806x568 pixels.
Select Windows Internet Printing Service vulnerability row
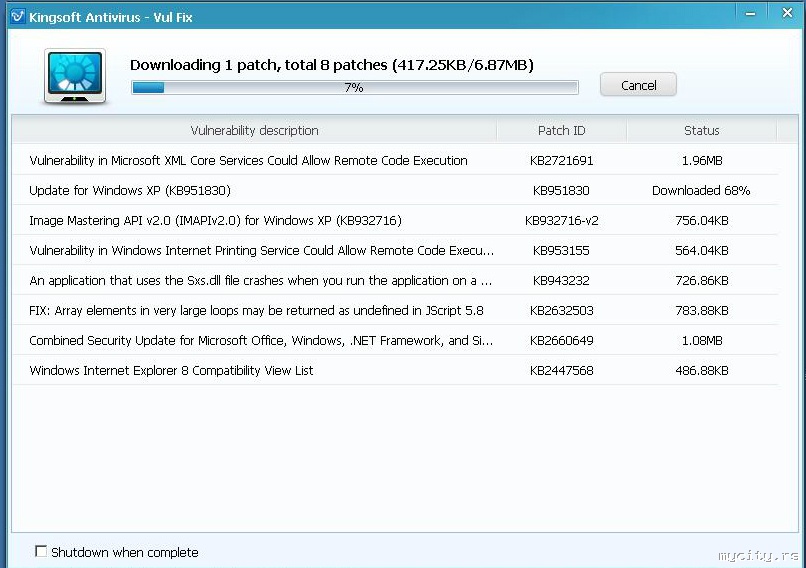pos(395,250)
